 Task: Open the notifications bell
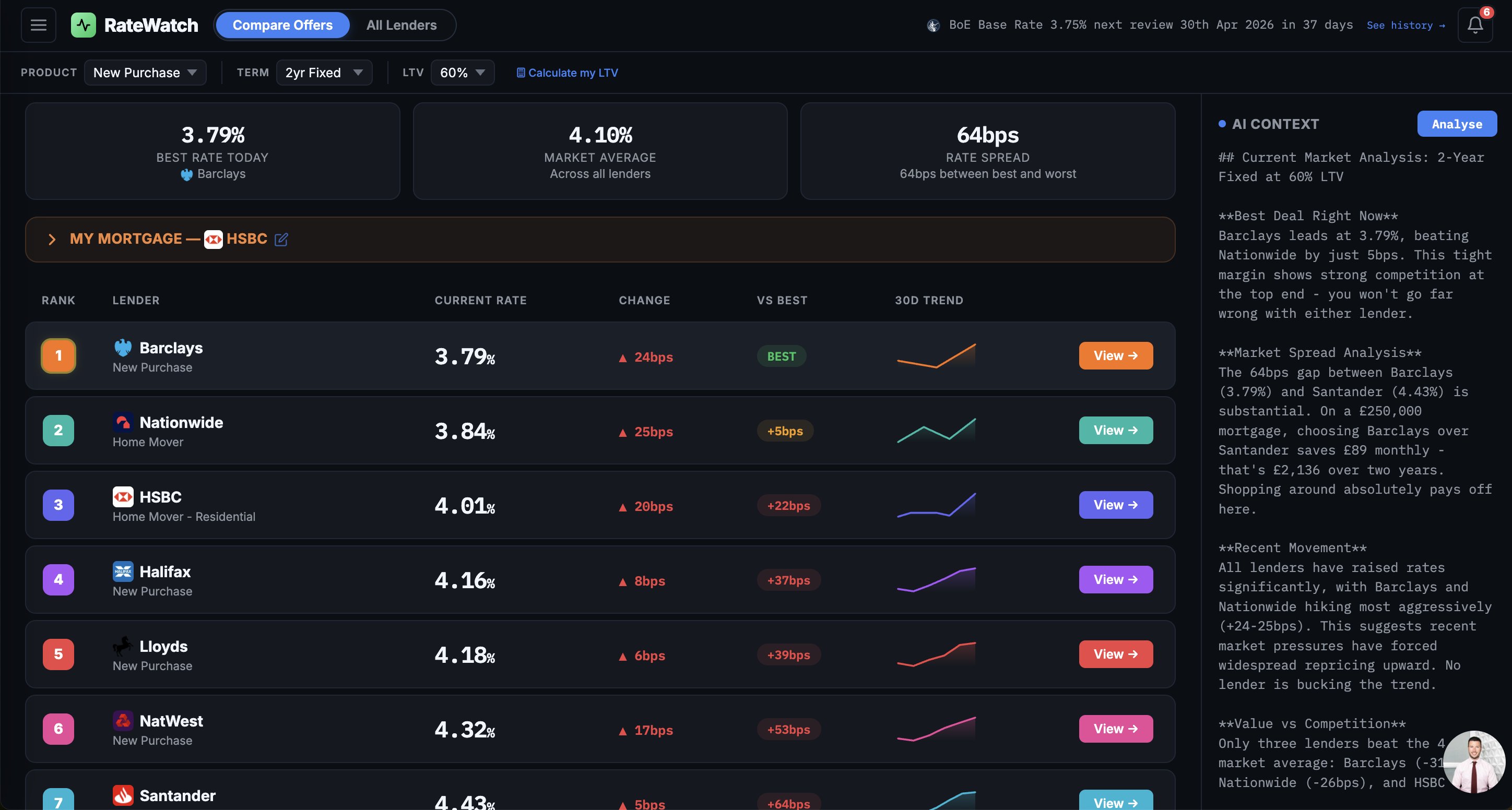1474,25
